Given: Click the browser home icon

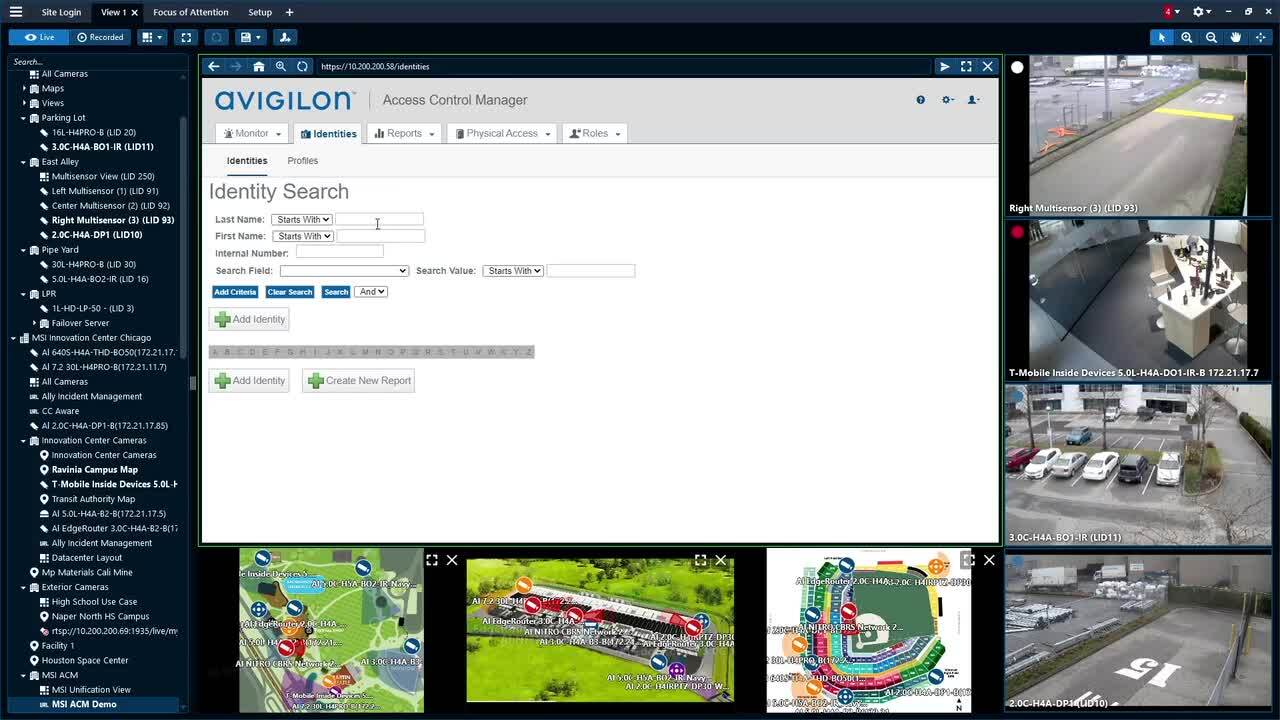Looking at the screenshot, I should pos(258,66).
